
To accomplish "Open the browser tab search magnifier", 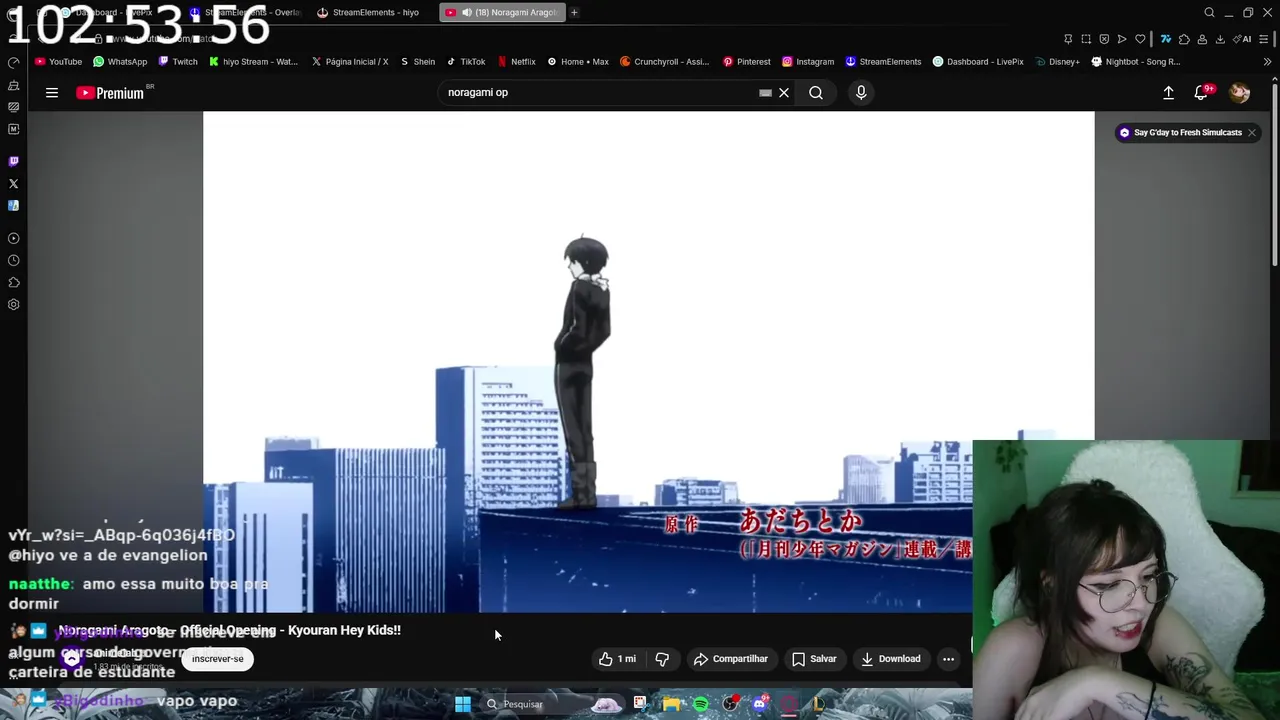I will [1209, 13].
